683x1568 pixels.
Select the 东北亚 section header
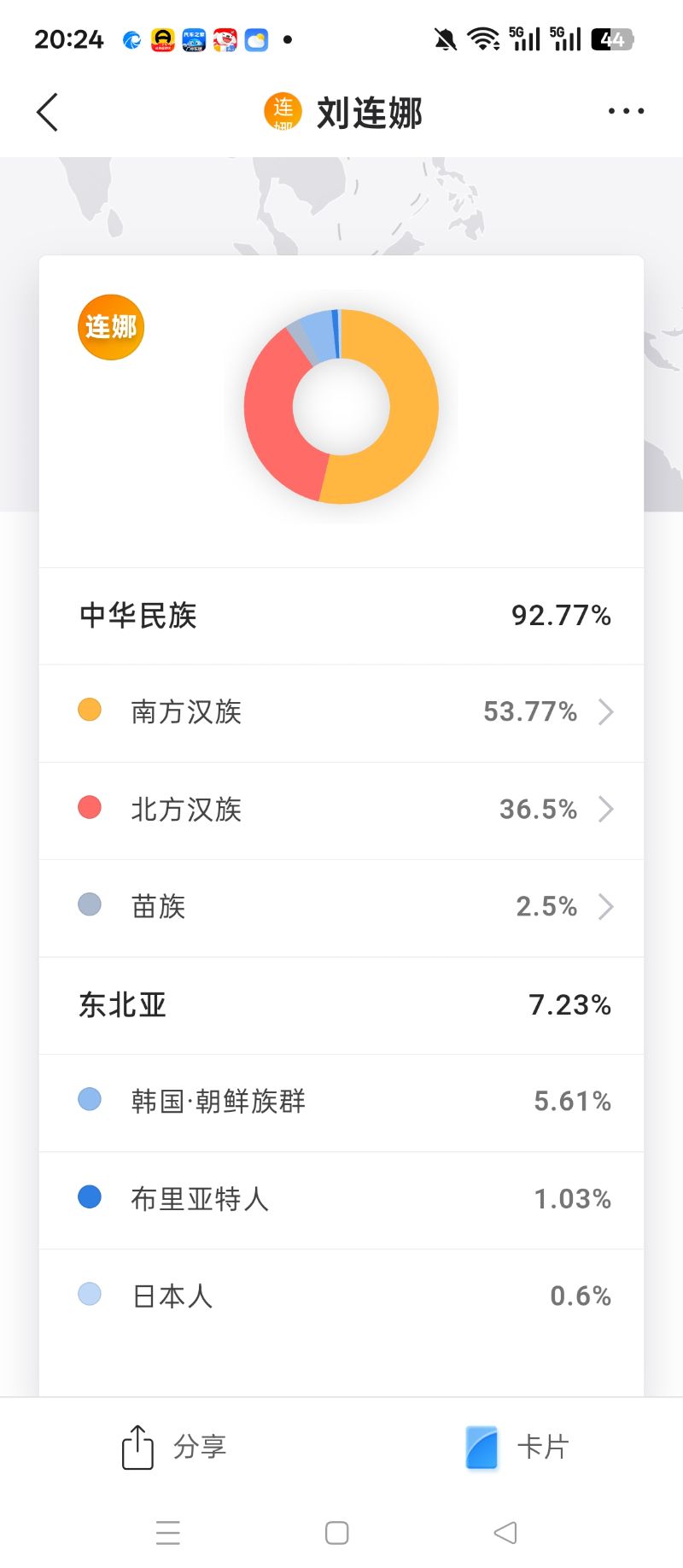tap(123, 1005)
